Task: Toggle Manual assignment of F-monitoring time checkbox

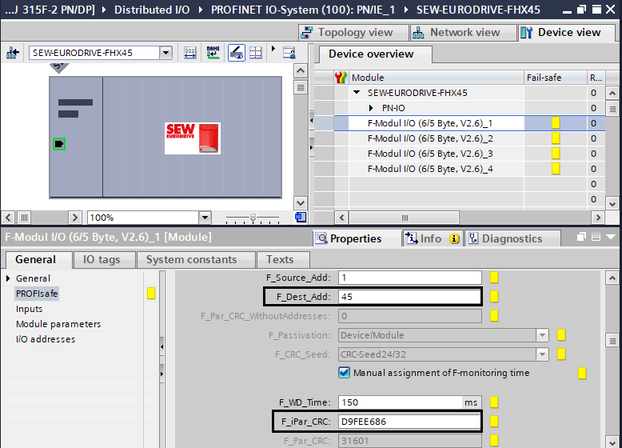Action: click(345, 373)
